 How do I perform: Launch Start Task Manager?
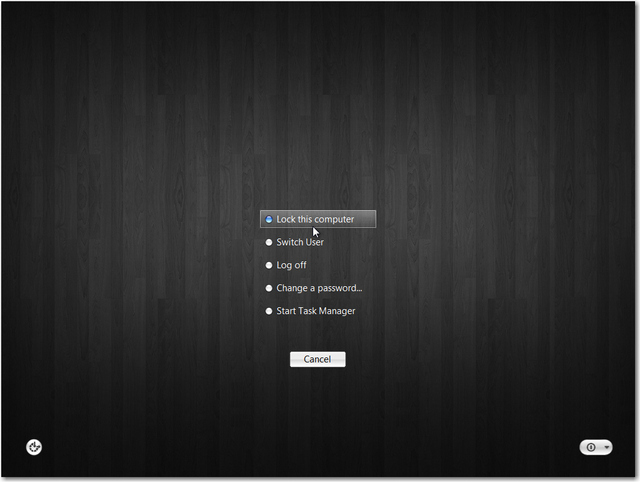point(316,311)
